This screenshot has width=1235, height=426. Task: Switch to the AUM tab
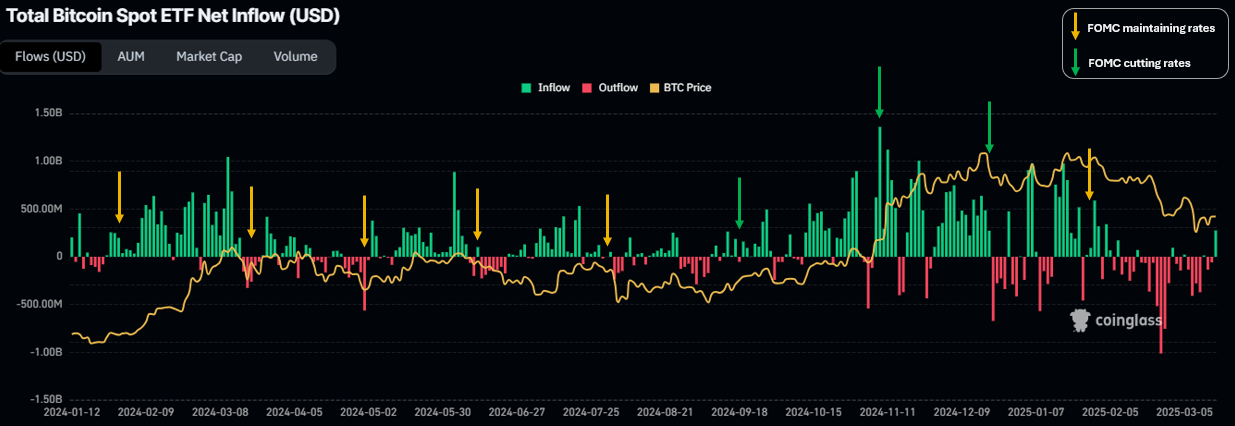click(x=131, y=57)
